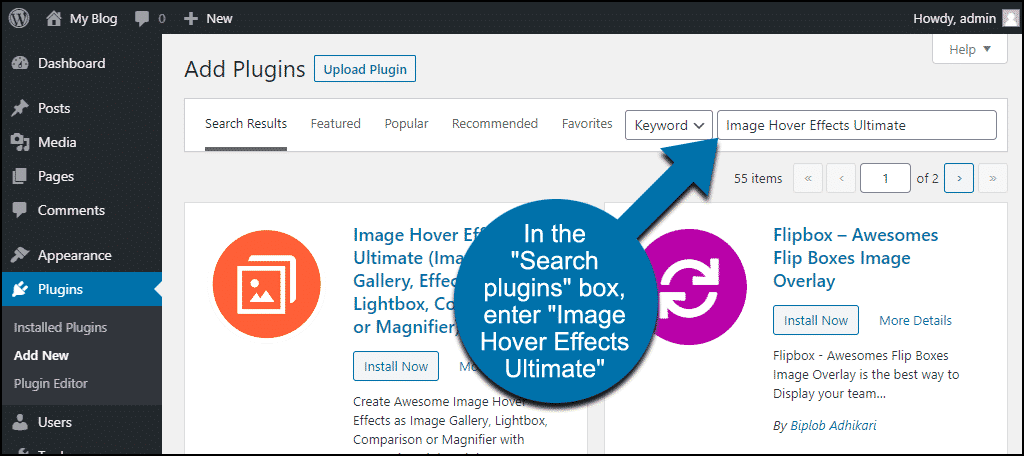Image resolution: width=1024 pixels, height=456 pixels.
Task: Open the Biplob Adhikari author link
Action: [832, 426]
